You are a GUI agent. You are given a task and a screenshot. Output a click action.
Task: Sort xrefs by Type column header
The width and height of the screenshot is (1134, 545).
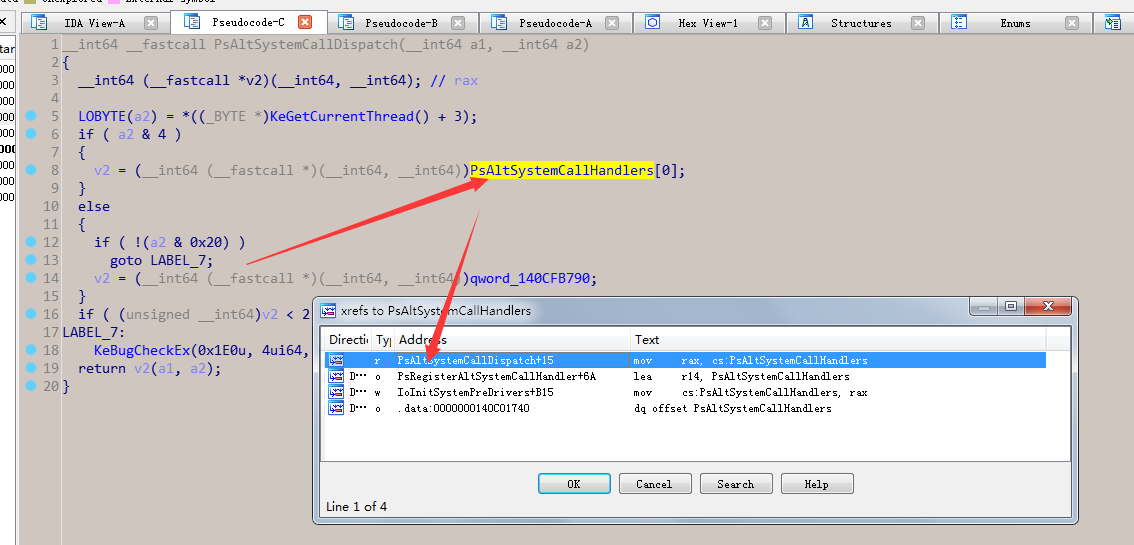click(x=383, y=340)
